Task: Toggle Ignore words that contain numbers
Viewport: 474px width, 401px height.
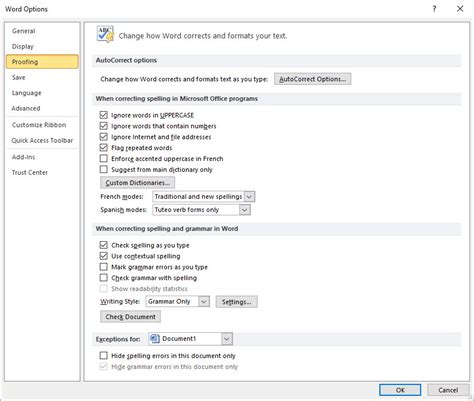Action: click(x=104, y=126)
